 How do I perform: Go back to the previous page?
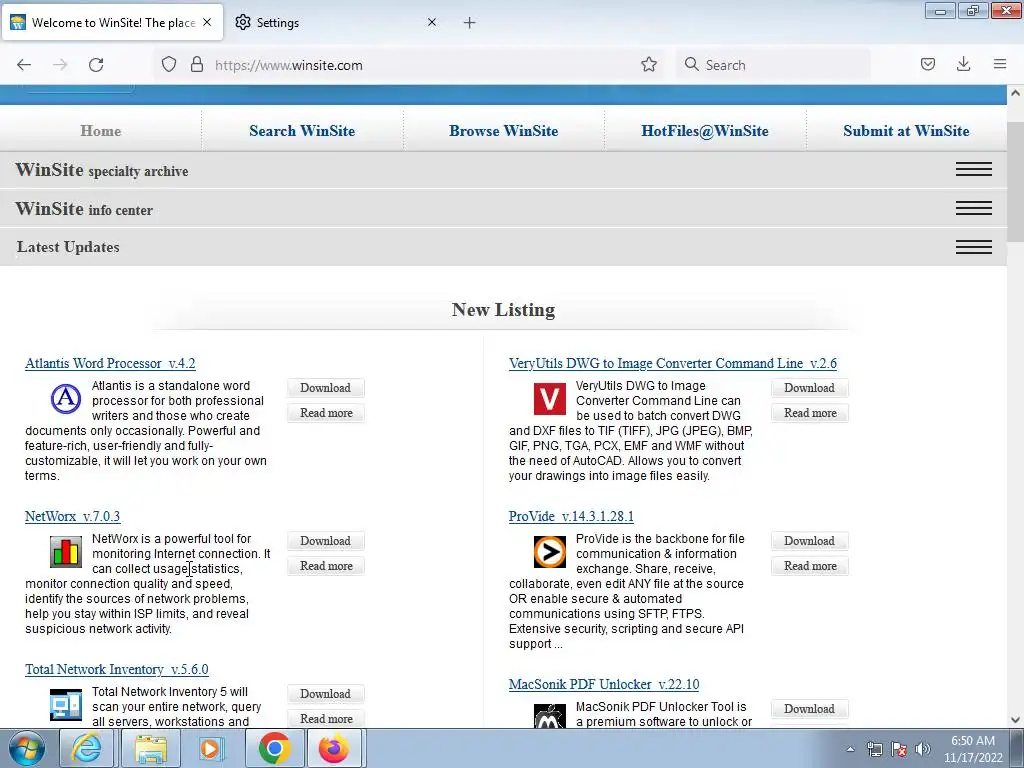[x=24, y=65]
